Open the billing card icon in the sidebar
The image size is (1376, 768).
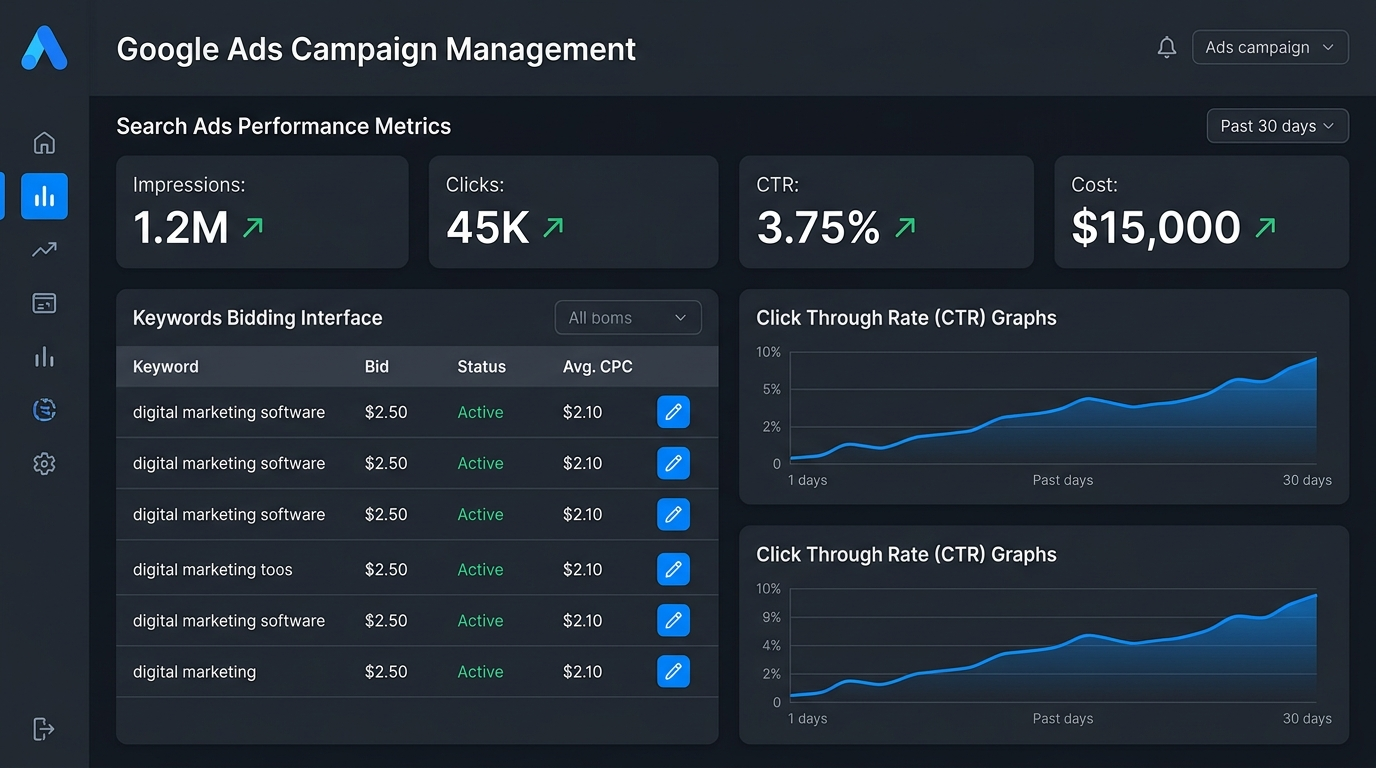pyautogui.click(x=44, y=303)
